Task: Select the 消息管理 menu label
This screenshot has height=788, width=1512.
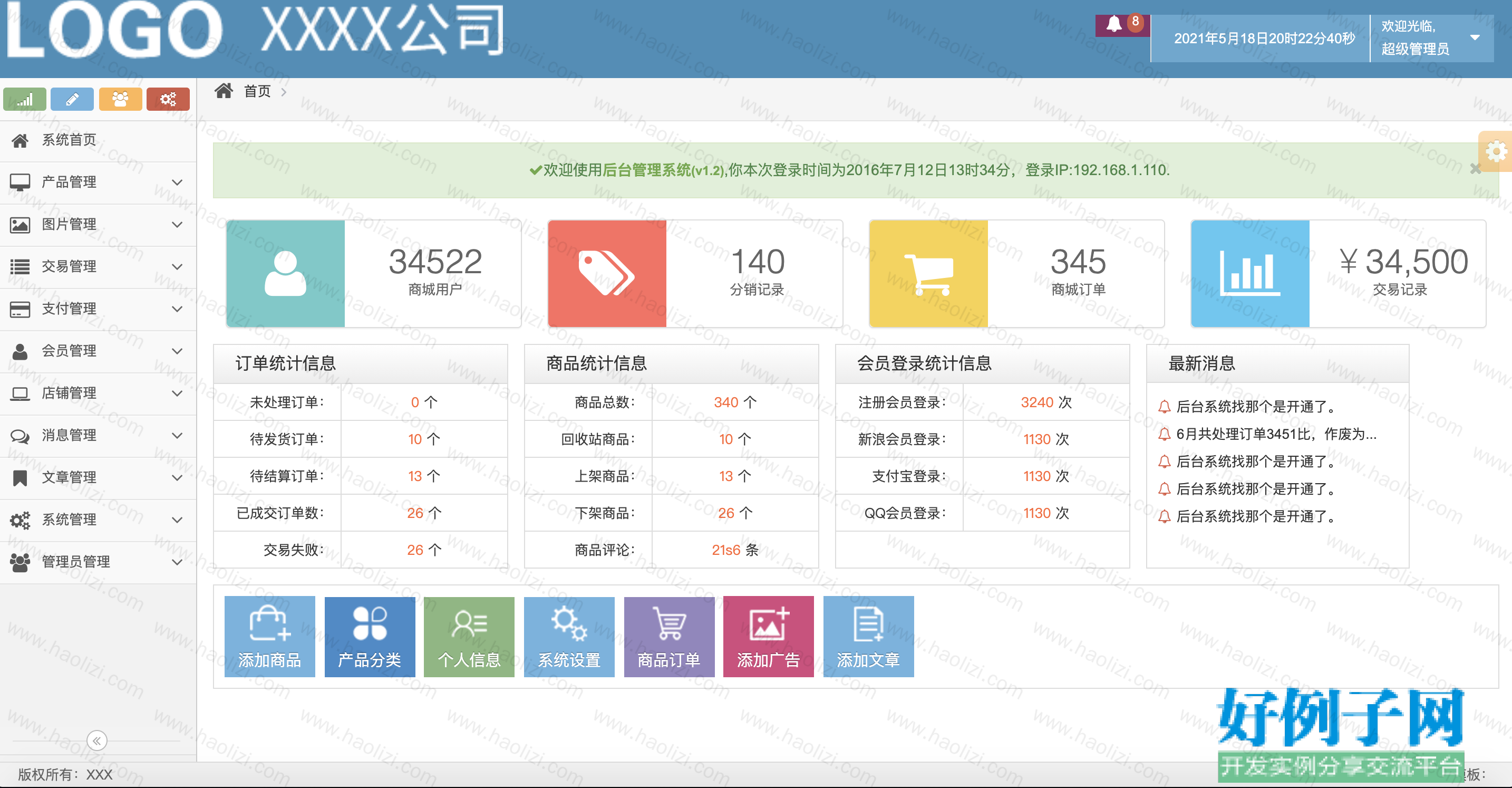Action: click(69, 435)
